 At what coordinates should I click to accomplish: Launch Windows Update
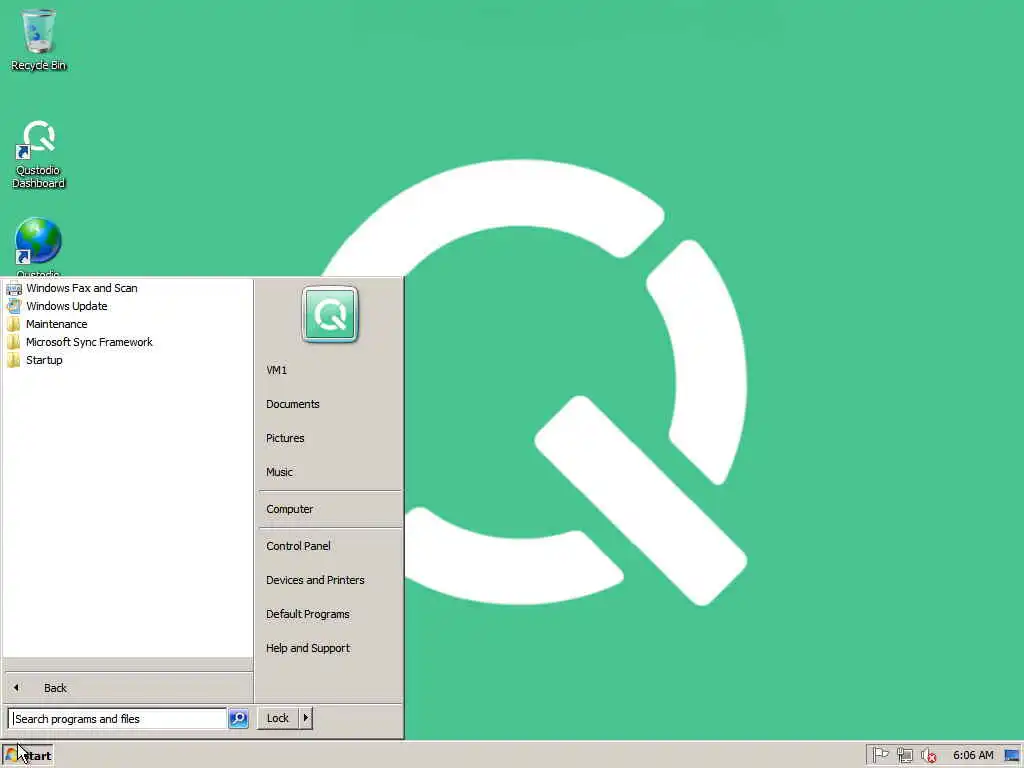(67, 306)
